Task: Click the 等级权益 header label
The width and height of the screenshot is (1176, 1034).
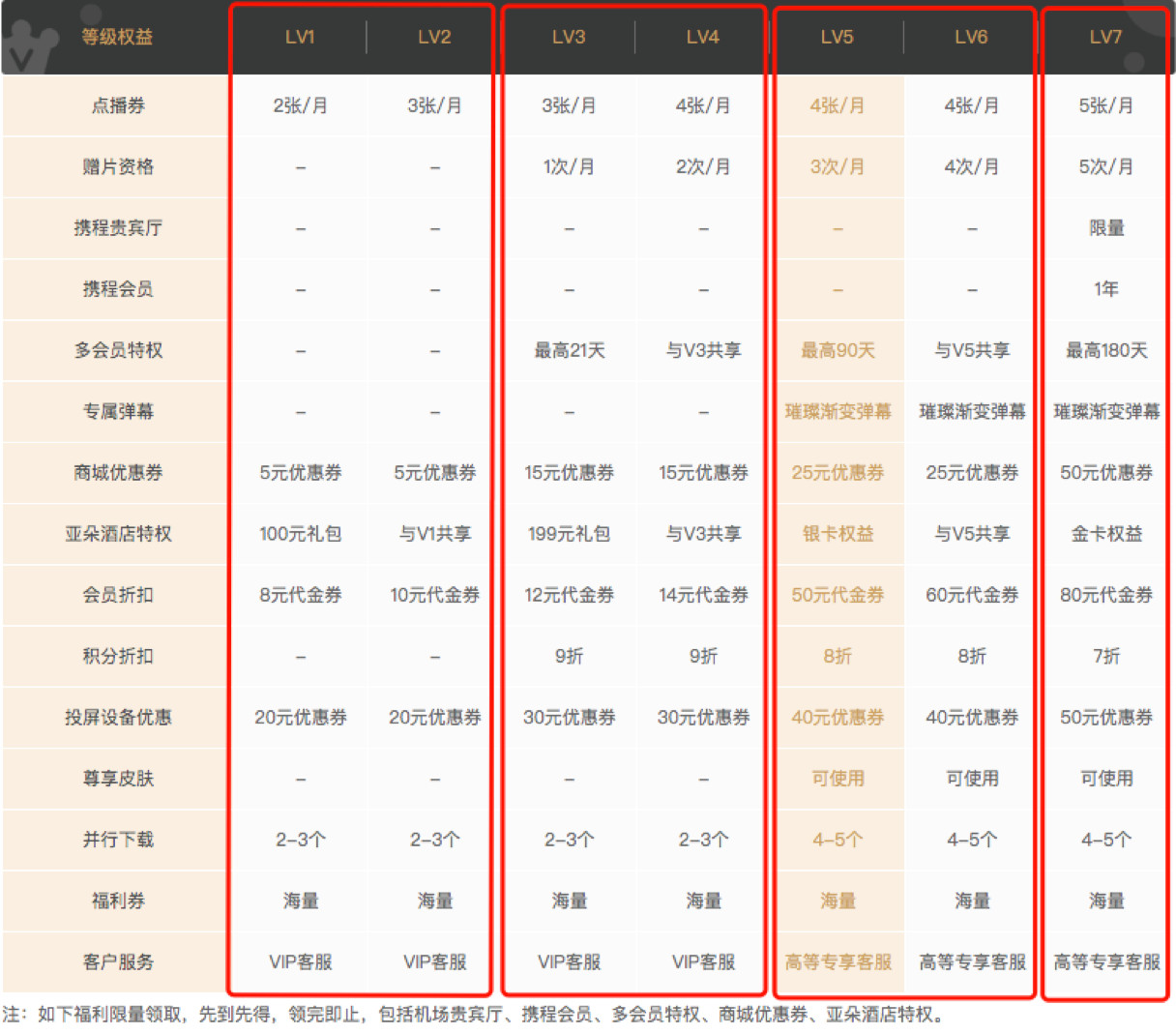Action: point(117,37)
